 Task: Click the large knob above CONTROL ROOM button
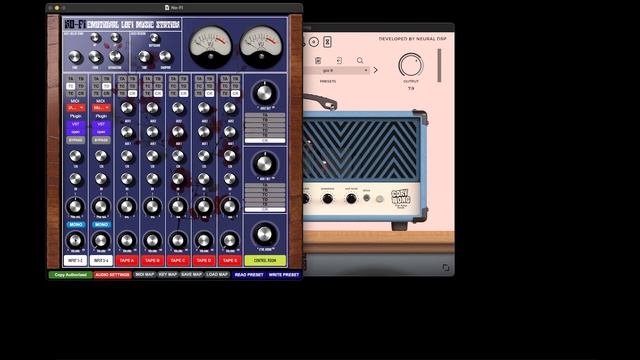pyautogui.click(x=264, y=234)
